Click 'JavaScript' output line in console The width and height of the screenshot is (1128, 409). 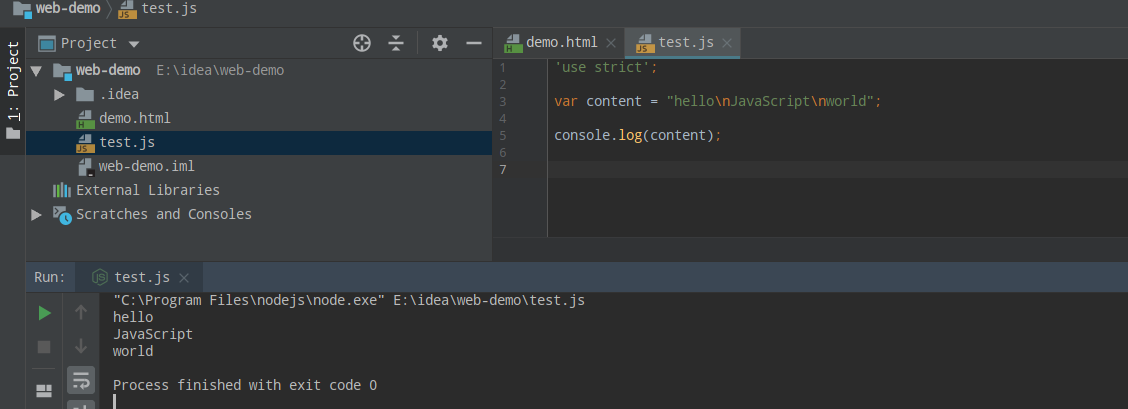(x=153, y=334)
